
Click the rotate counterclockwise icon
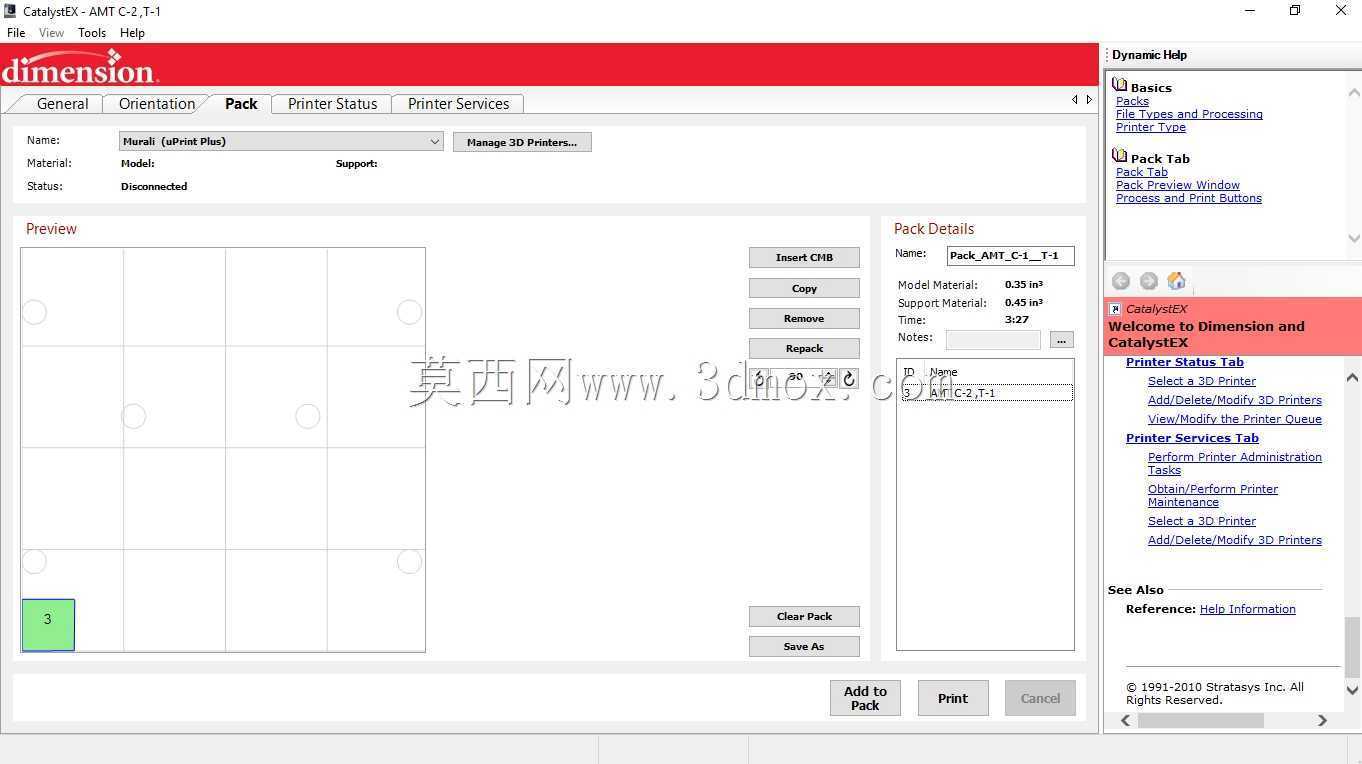pos(760,378)
